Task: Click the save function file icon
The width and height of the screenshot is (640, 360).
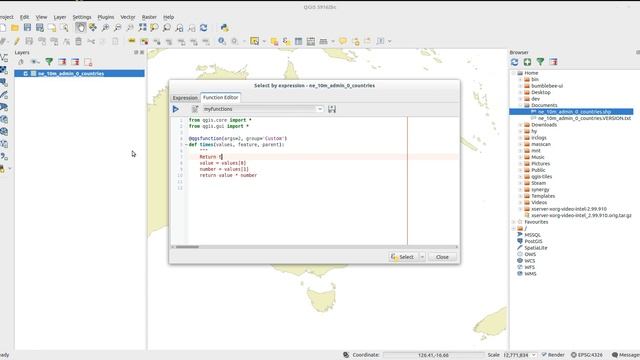Action: click(332, 109)
